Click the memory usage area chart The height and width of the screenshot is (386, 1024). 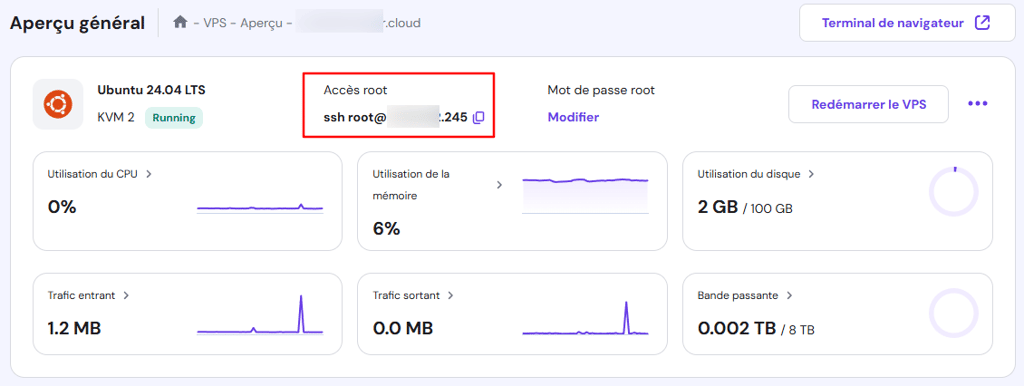click(585, 195)
